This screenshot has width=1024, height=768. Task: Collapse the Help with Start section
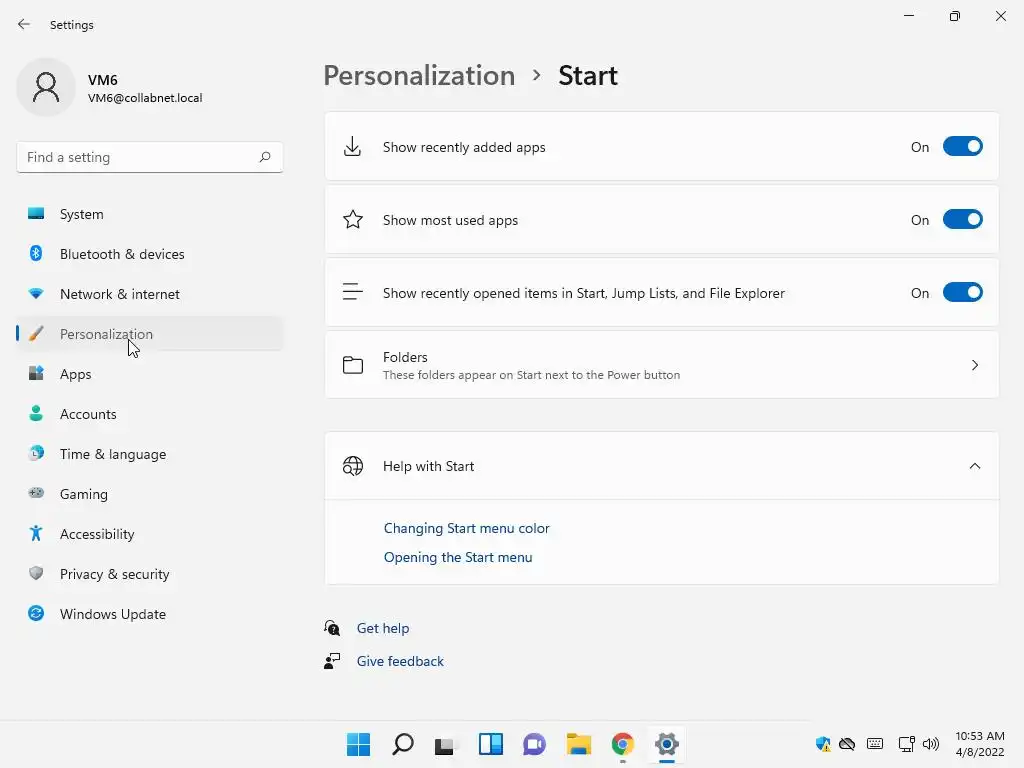pos(975,466)
